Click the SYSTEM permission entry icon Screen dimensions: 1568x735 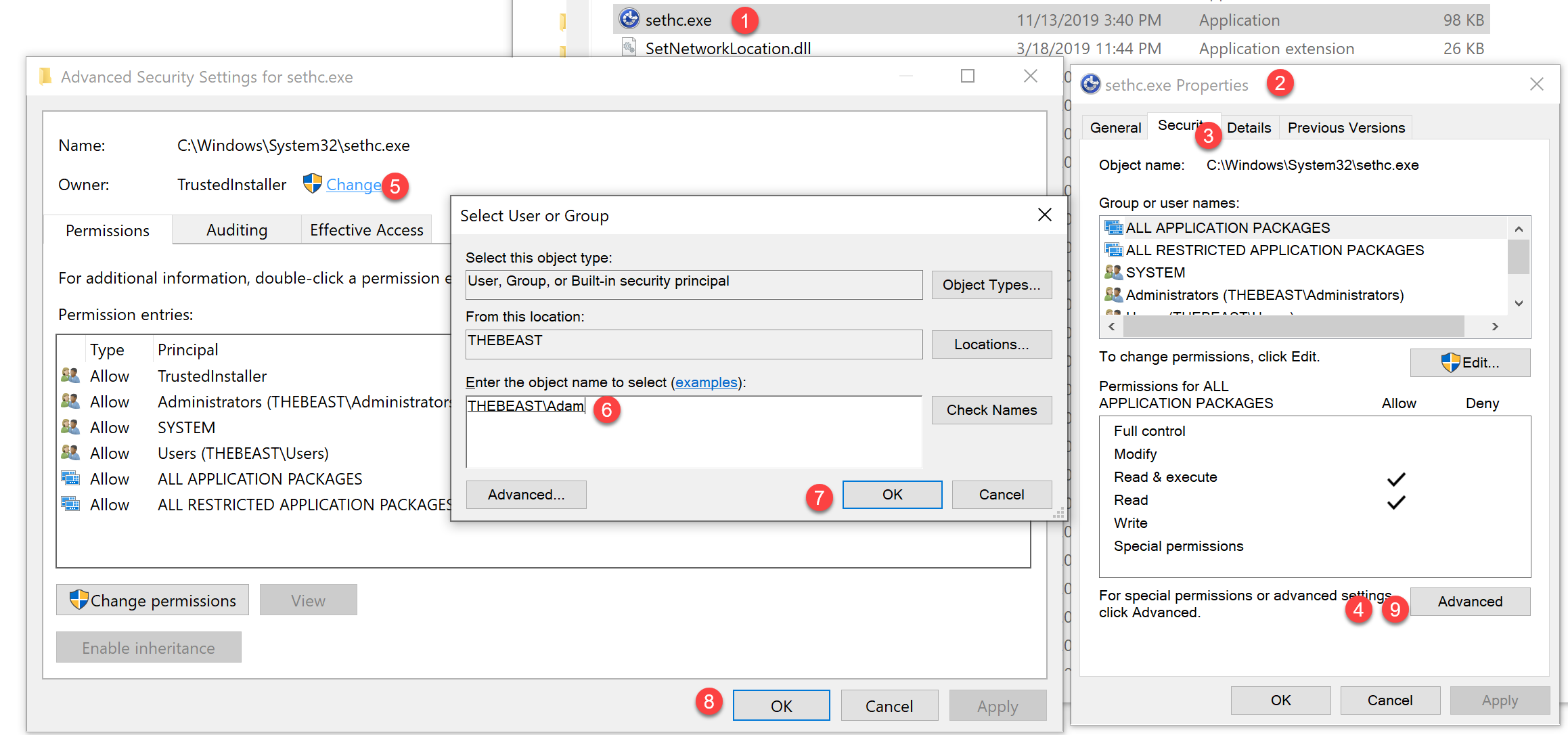coord(70,426)
